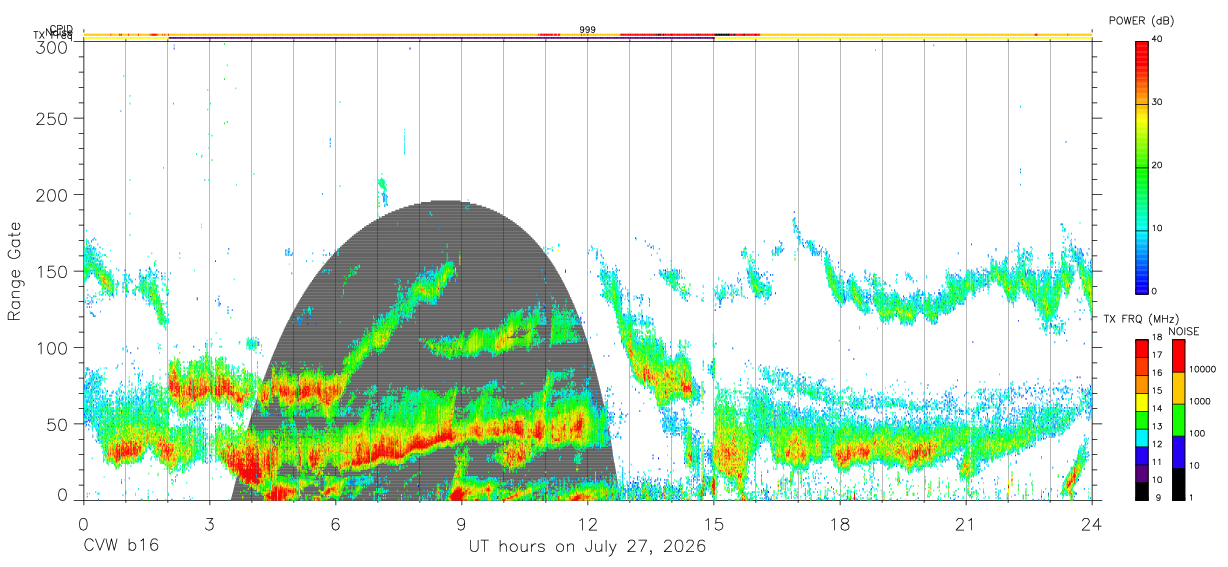Image resolution: width=1228 pixels, height=567 pixels.
Task: Click the 14 MHz label on TX FRQ scale
Action: tap(1157, 409)
